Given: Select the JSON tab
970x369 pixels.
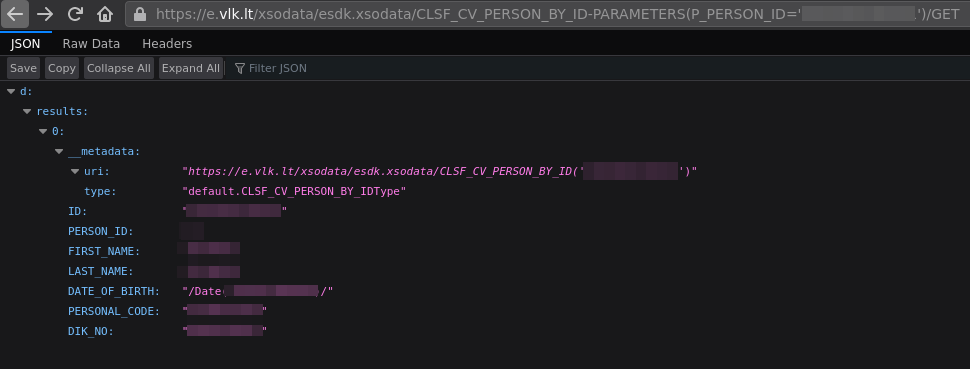Looking at the screenshot, I should [x=25, y=43].
